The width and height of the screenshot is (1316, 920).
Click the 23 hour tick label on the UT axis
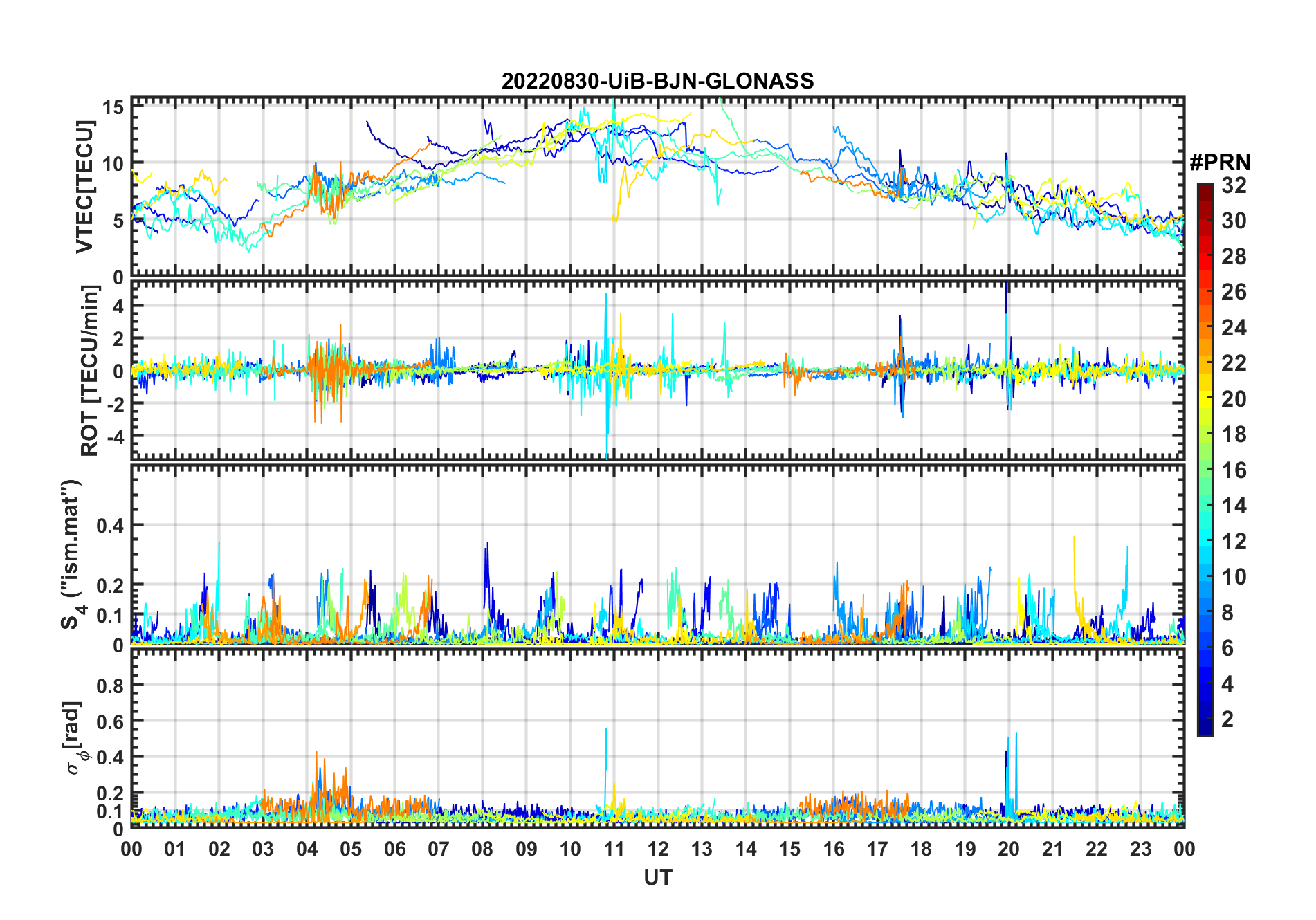(x=1140, y=849)
